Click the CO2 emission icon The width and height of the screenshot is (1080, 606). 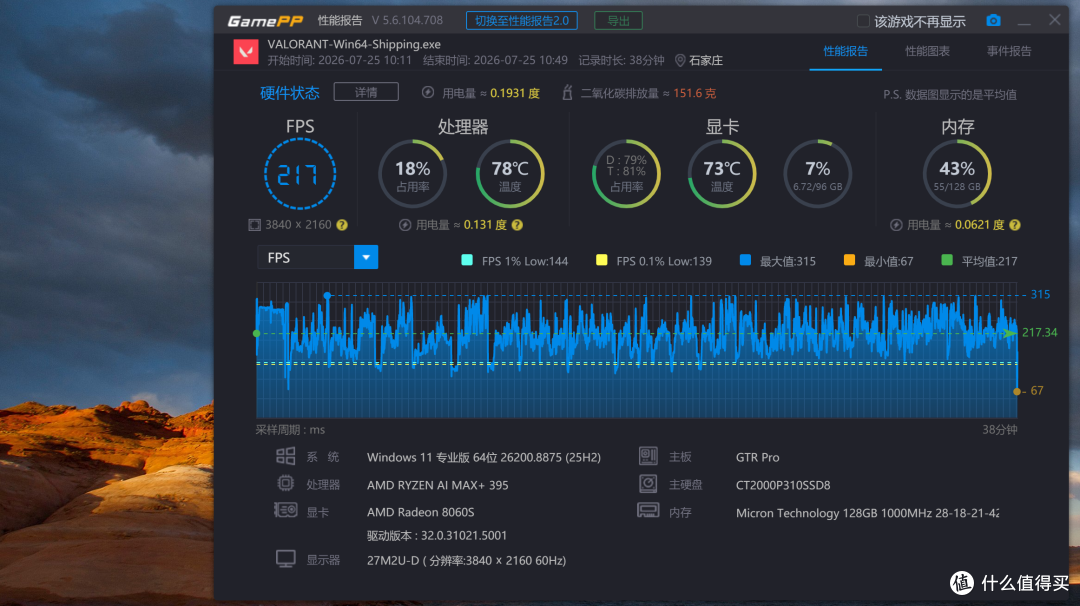(567, 92)
